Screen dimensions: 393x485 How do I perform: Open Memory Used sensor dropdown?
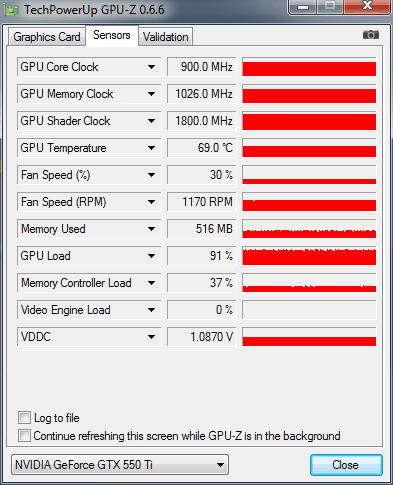[x=151, y=229]
